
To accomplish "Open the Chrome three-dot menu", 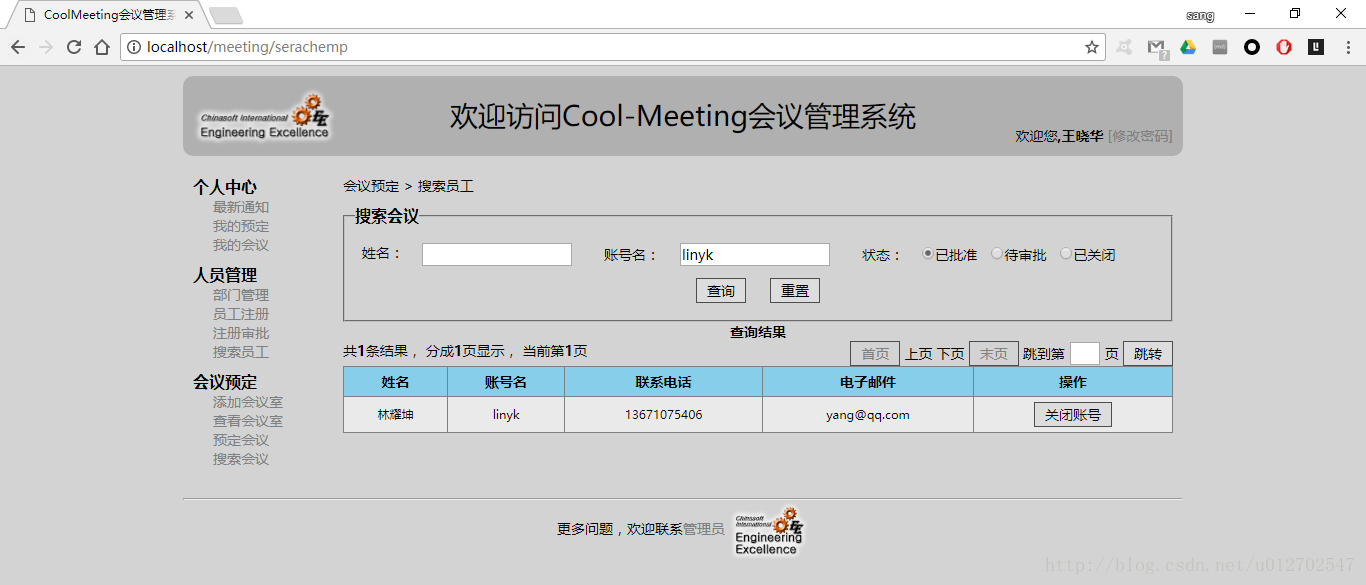I will [1346, 47].
